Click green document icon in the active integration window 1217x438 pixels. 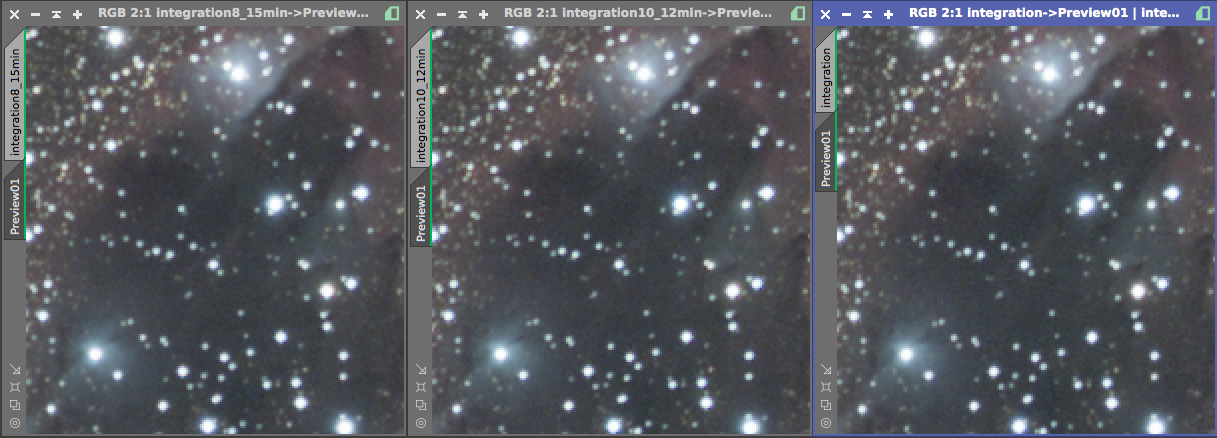click(x=1203, y=14)
